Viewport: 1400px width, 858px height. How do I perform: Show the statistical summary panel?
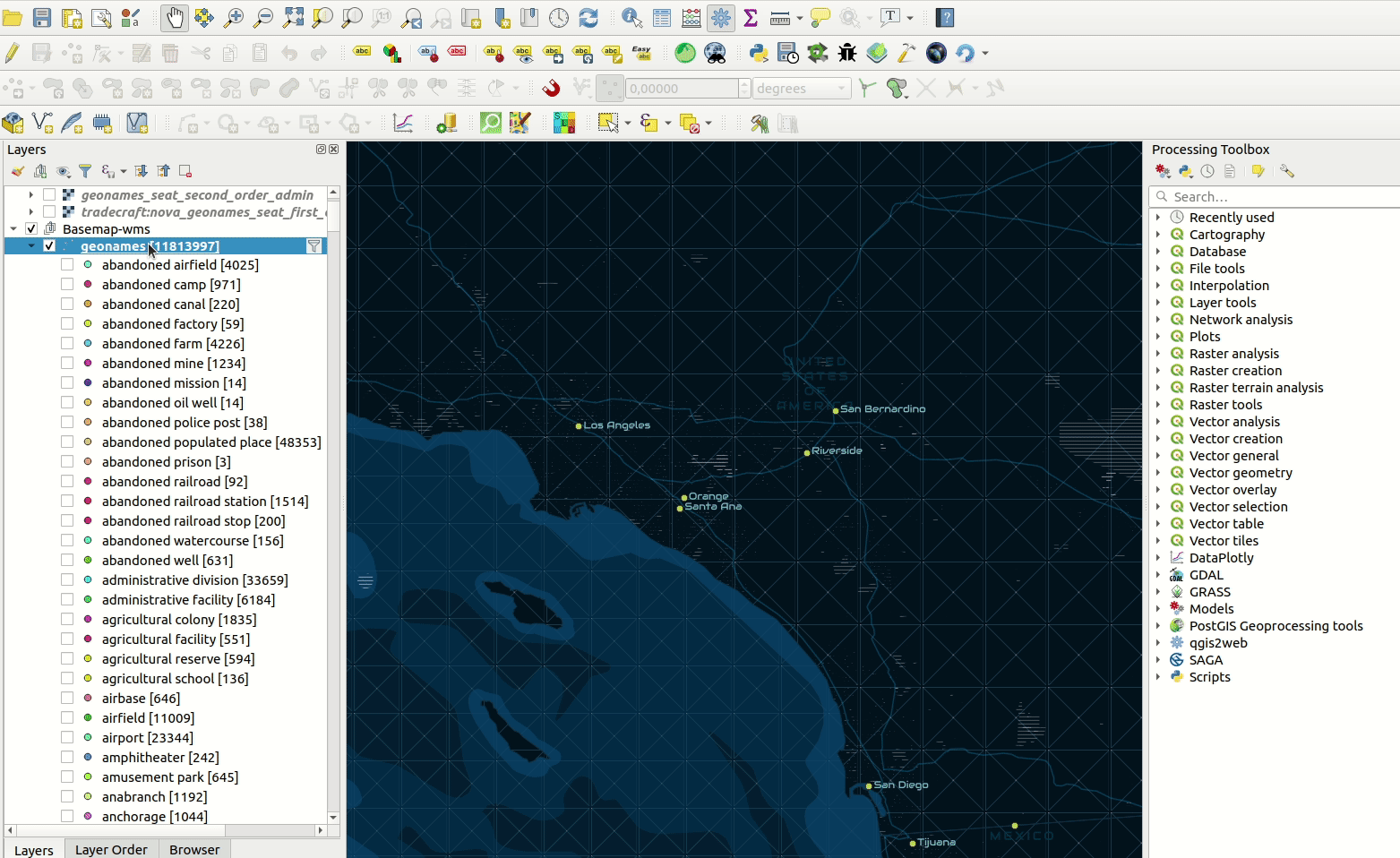tap(752, 17)
